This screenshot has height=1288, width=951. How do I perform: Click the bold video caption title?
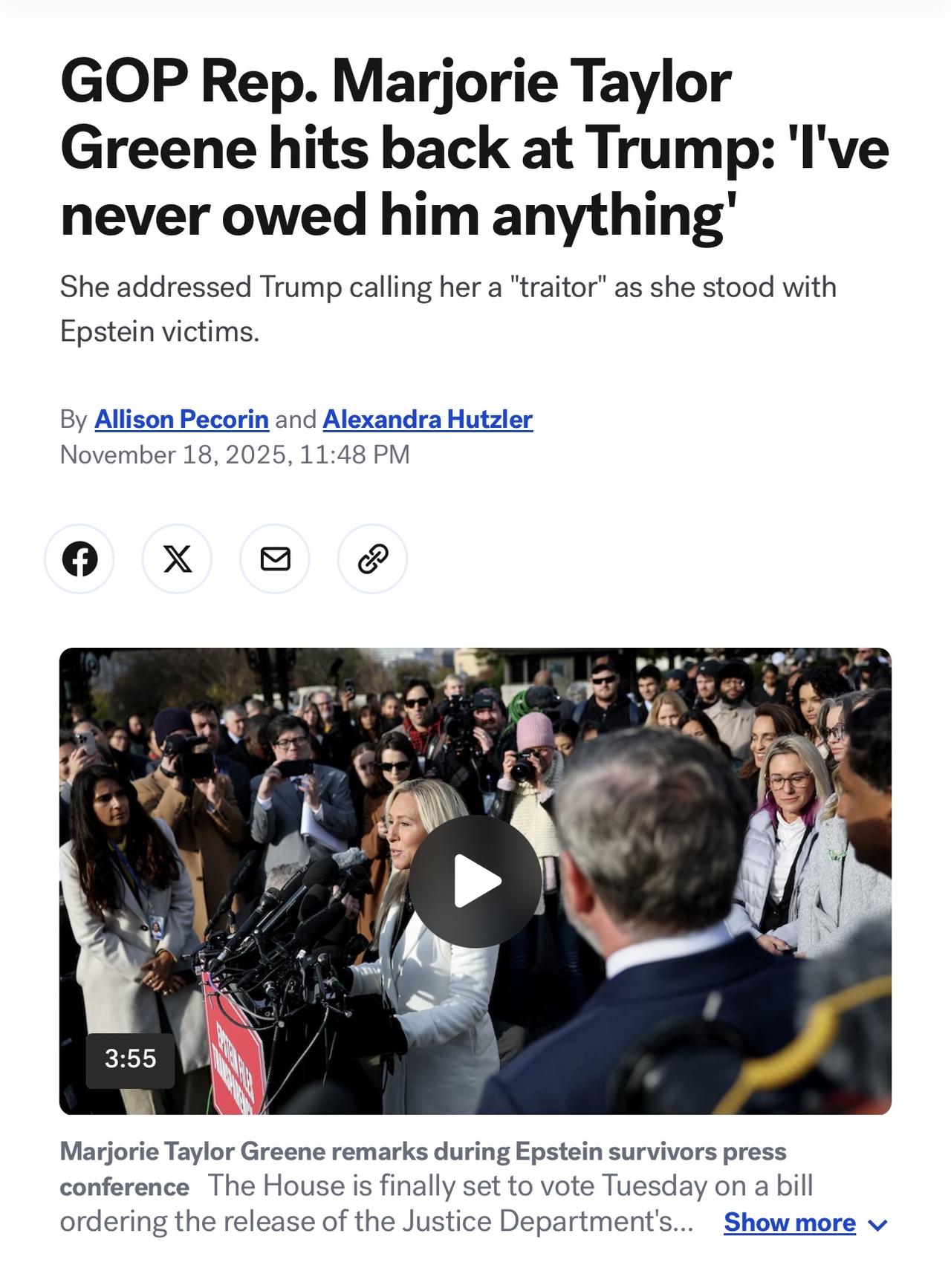tap(423, 1168)
